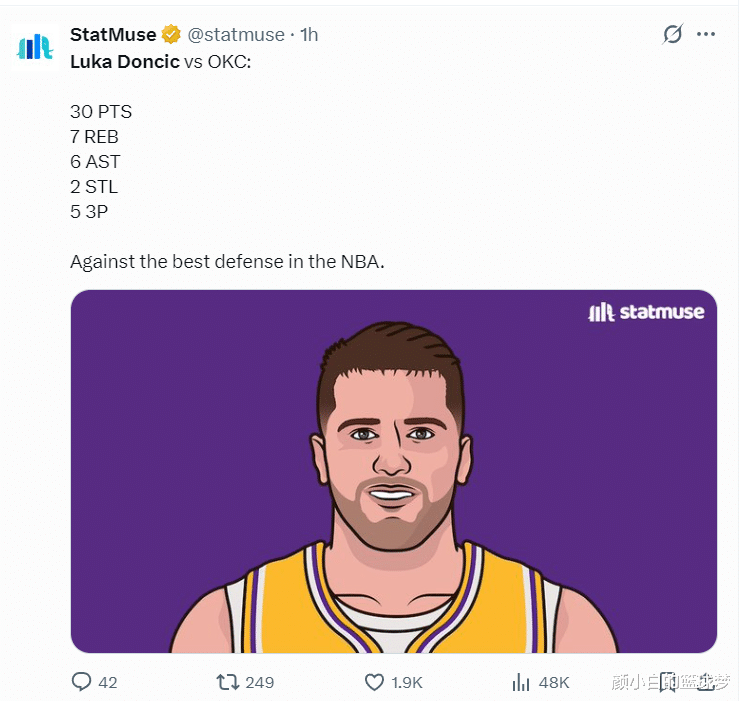The height and width of the screenshot is (701, 739).
Task: Click the bold "Luka Doncic" text
Action: (124, 61)
